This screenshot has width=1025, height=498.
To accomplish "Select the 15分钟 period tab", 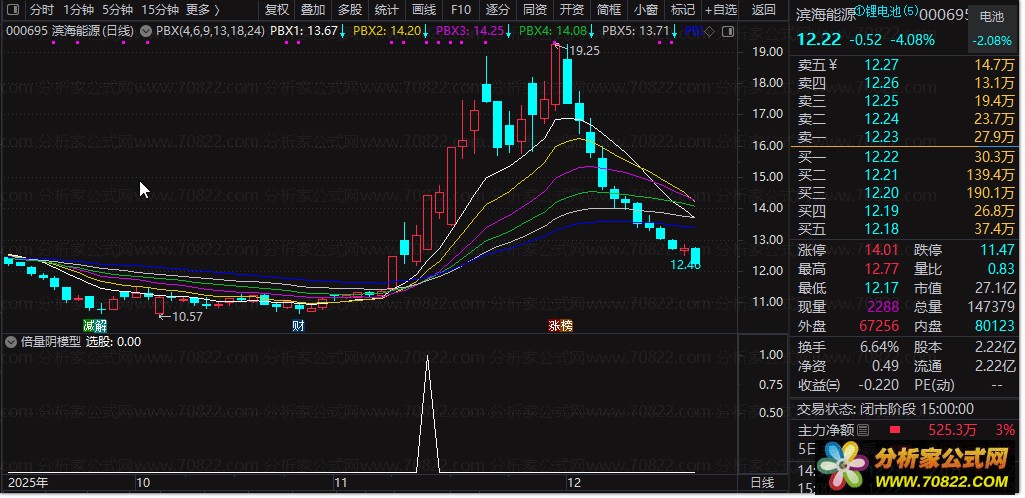I will tap(160, 10).
